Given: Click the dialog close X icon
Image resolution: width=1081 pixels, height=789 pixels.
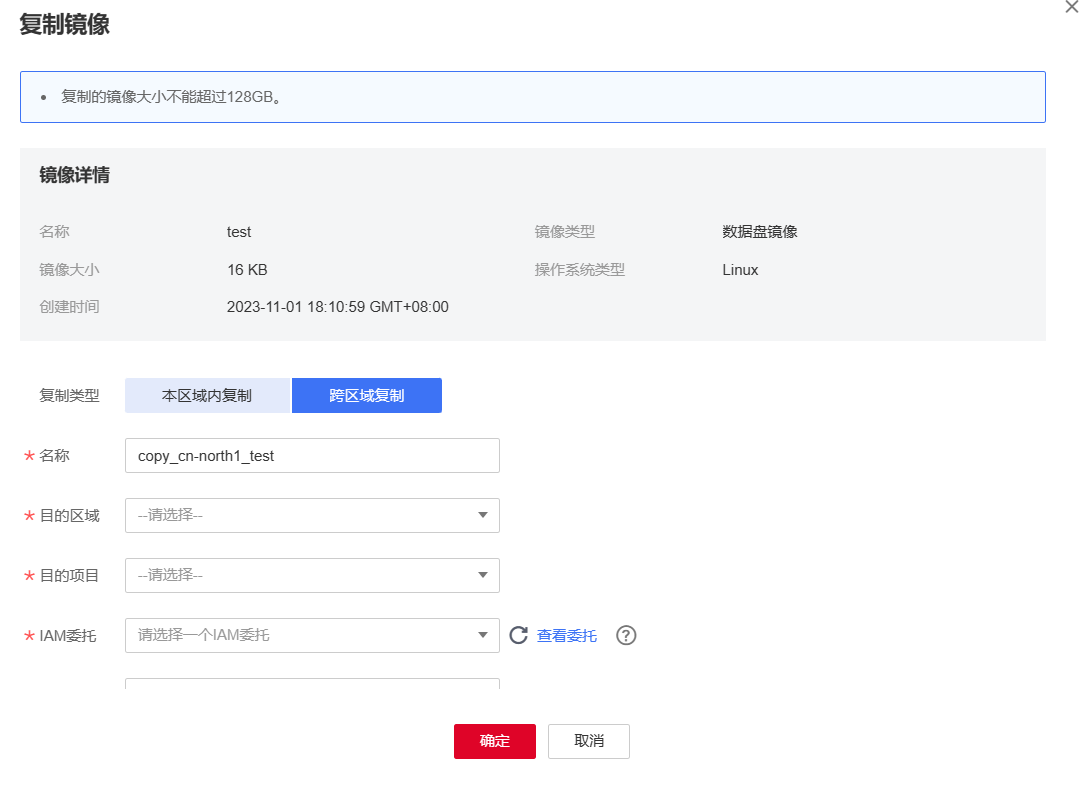Looking at the screenshot, I should pyautogui.click(x=1071, y=8).
